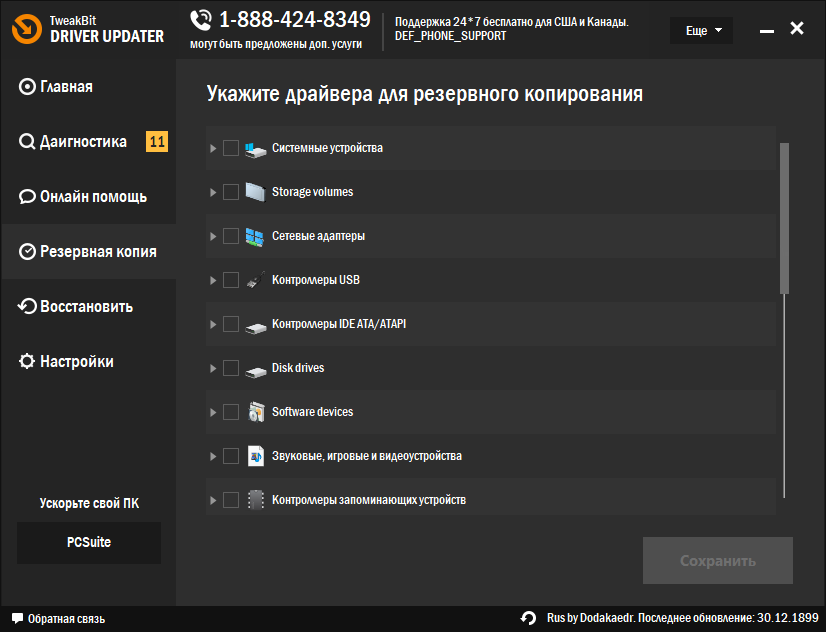Open the Восстановить section
The image size is (826, 632).
[x=88, y=307]
